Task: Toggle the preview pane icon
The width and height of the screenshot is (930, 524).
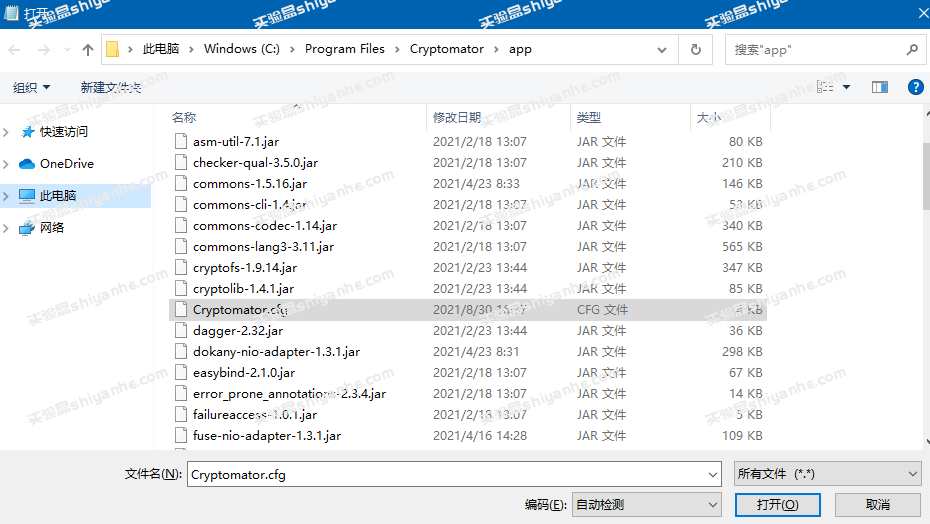Action: tap(880, 87)
